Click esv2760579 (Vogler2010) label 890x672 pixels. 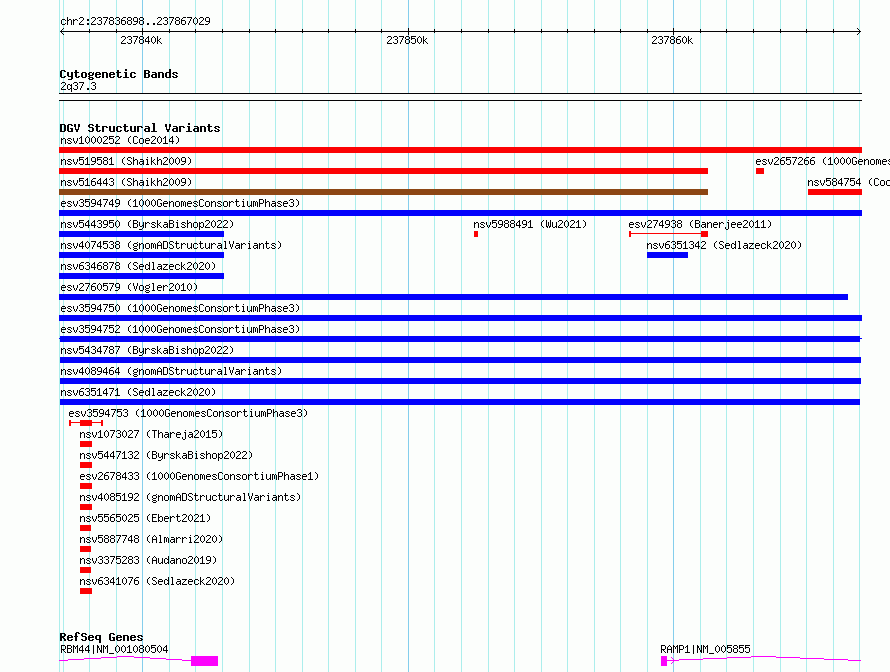[x=129, y=287]
